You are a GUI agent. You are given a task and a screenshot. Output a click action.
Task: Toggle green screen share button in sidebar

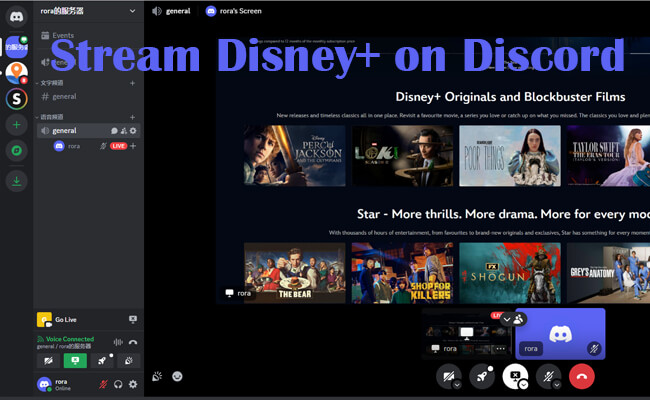point(75,361)
